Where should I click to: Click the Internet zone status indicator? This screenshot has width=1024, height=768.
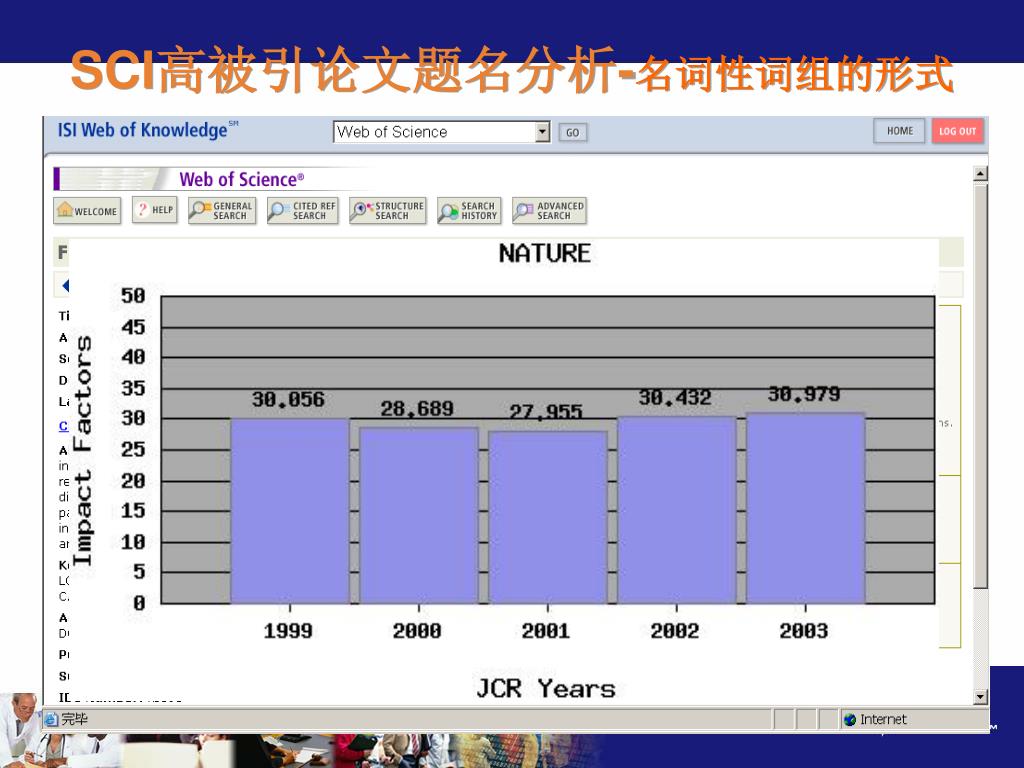(875, 719)
